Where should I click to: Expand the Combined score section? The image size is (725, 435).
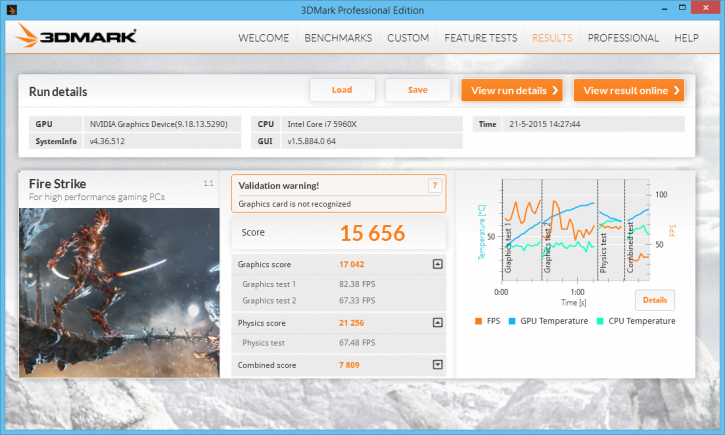coord(437,365)
